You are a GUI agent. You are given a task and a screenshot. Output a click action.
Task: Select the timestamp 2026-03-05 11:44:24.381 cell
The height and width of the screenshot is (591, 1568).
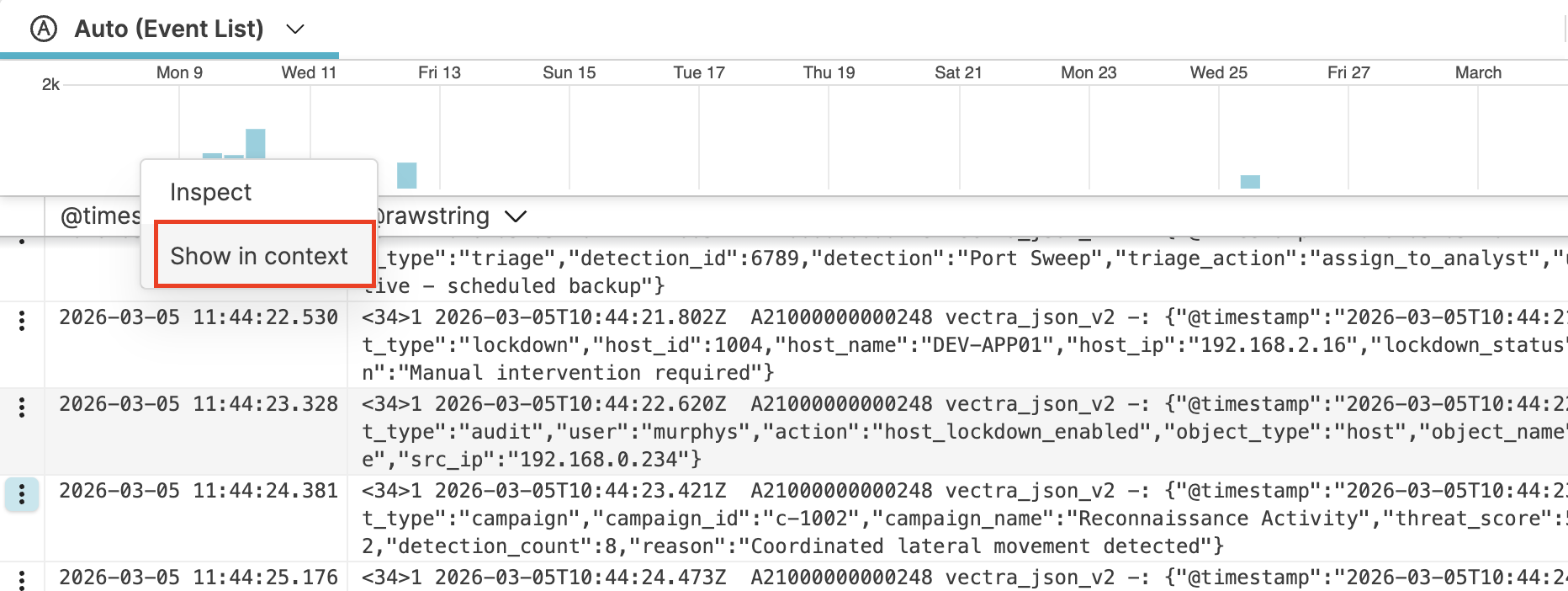pyautogui.click(x=199, y=491)
